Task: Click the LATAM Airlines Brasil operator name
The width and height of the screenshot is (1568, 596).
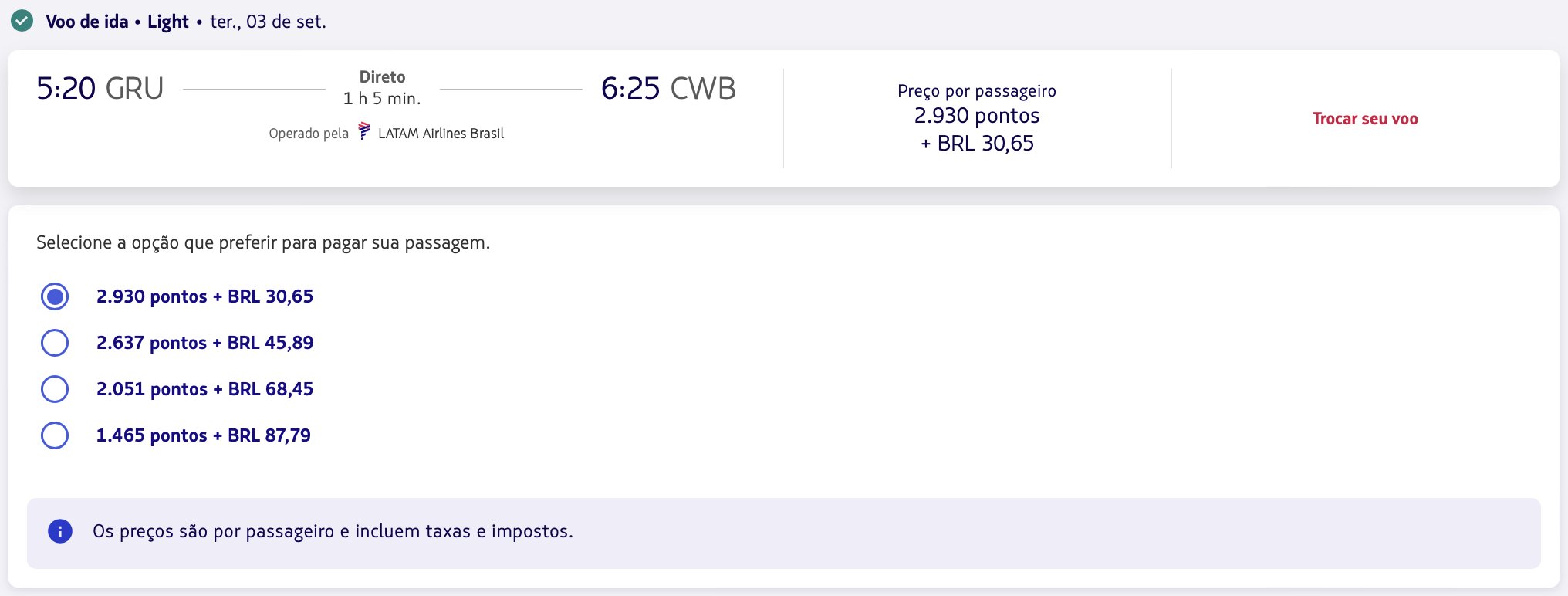Action: [441, 134]
